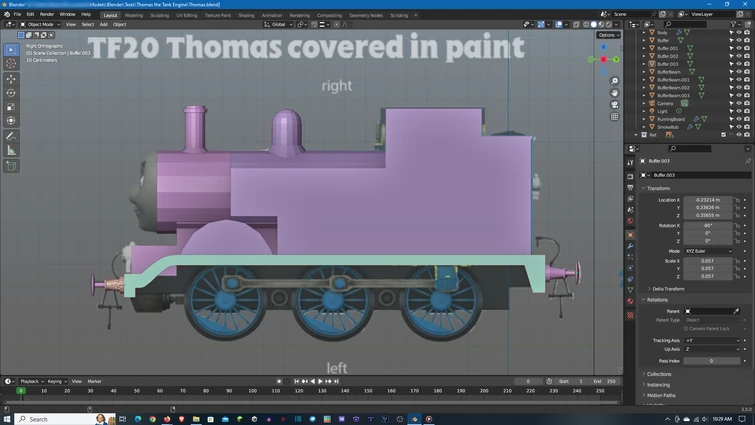Toggle camera view icon in viewport
This screenshot has width=755, height=425.
click(x=614, y=105)
